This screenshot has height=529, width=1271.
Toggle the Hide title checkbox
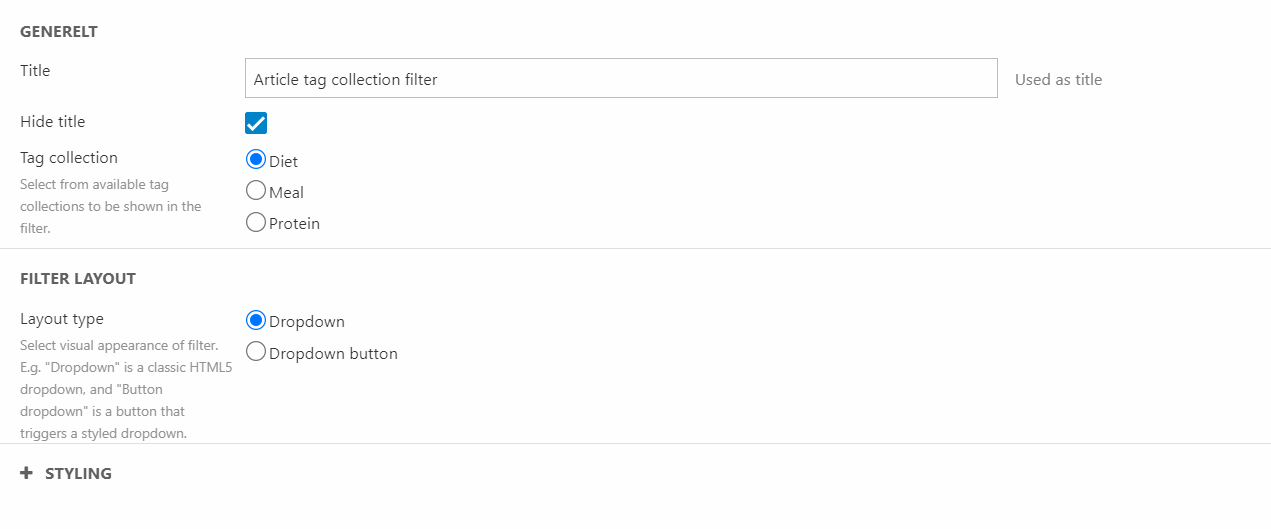[x=256, y=123]
